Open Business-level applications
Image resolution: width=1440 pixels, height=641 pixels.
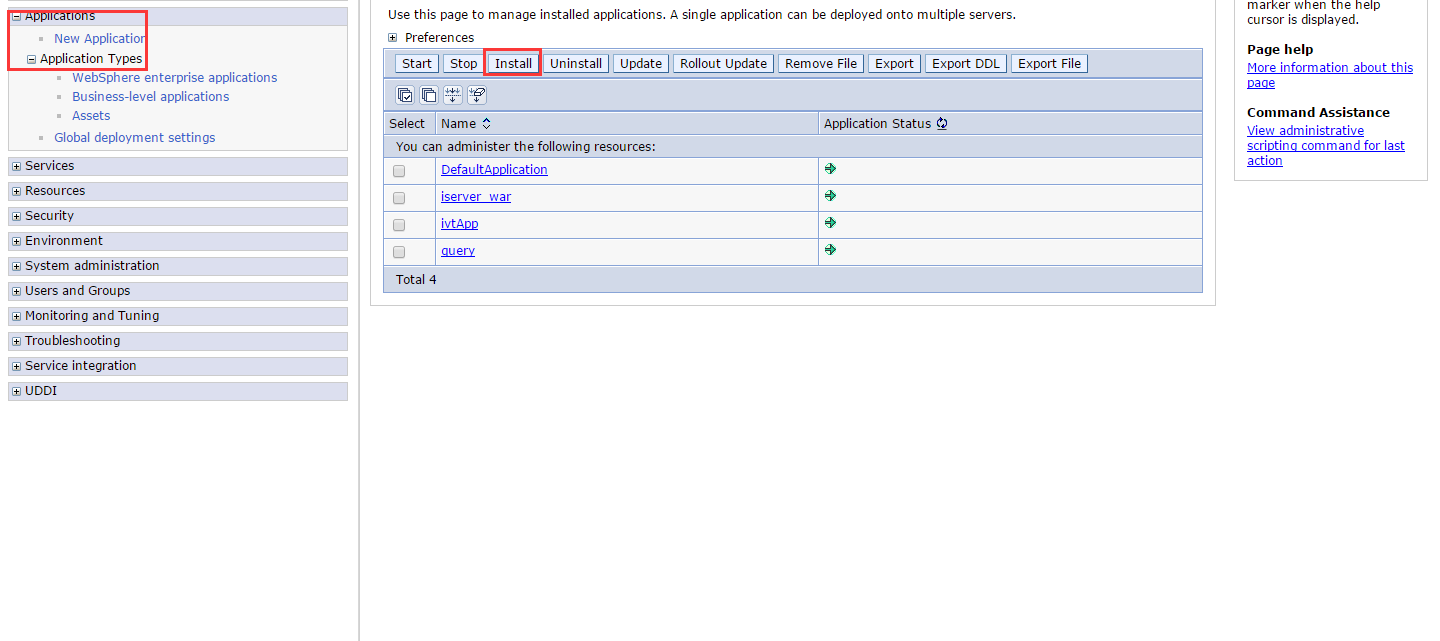click(151, 97)
